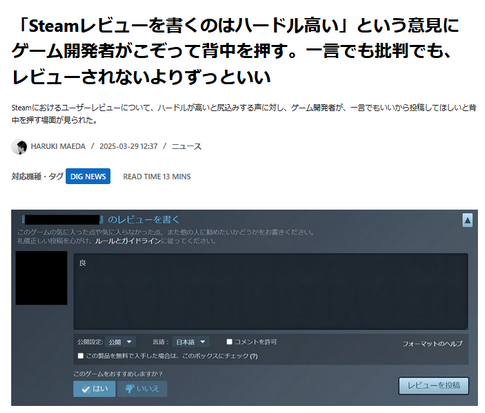485x413 pixels.
Task: Open ルールとガイドライン link
Action: tap(128, 241)
